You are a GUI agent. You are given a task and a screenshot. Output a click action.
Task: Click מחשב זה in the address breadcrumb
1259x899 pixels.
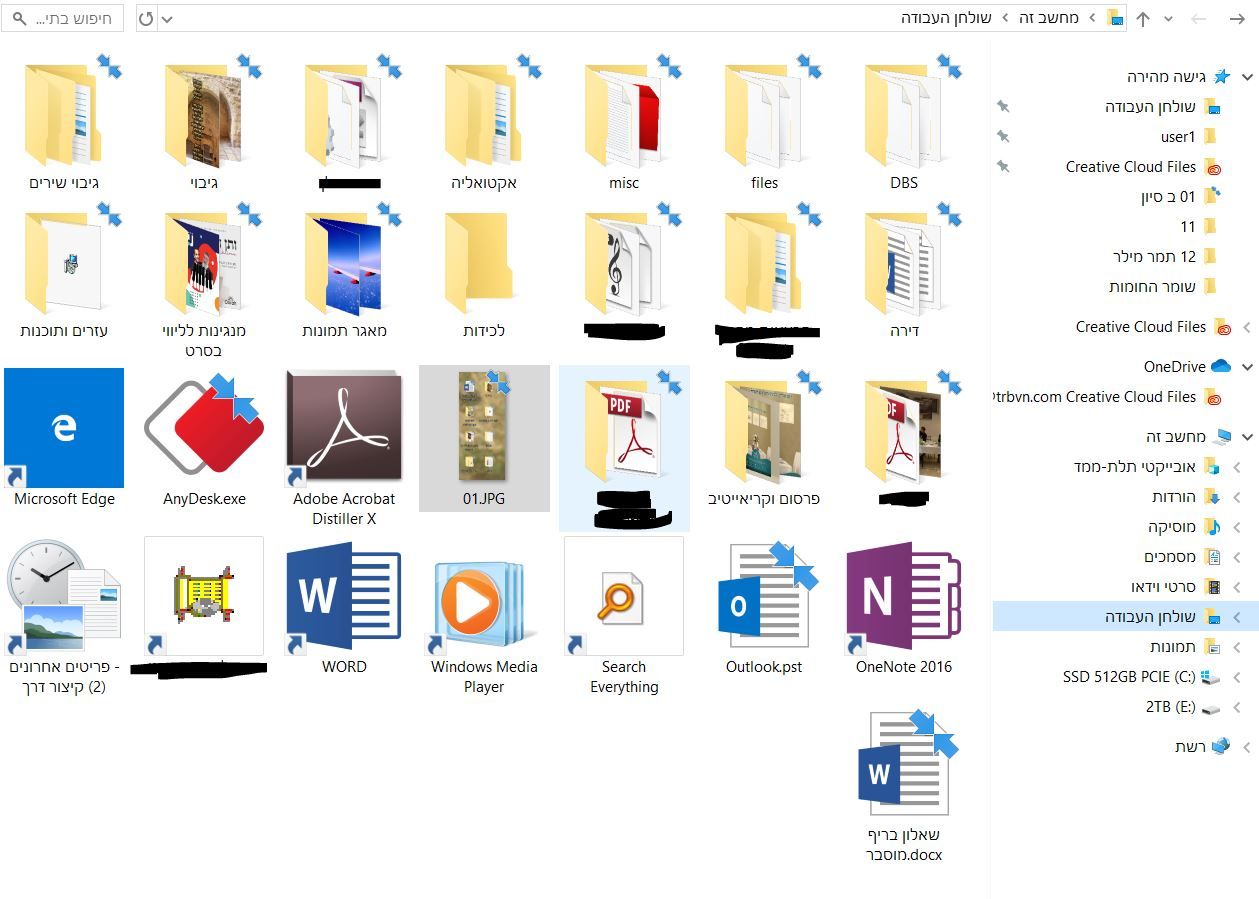coord(1049,18)
